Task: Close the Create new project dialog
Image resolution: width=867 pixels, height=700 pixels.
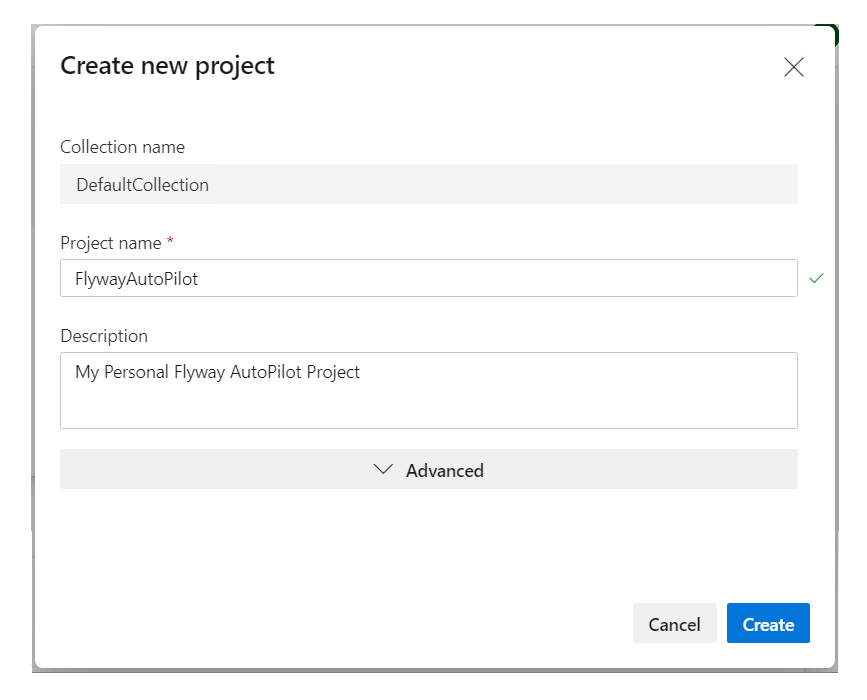Action: click(x=793, y=67)
